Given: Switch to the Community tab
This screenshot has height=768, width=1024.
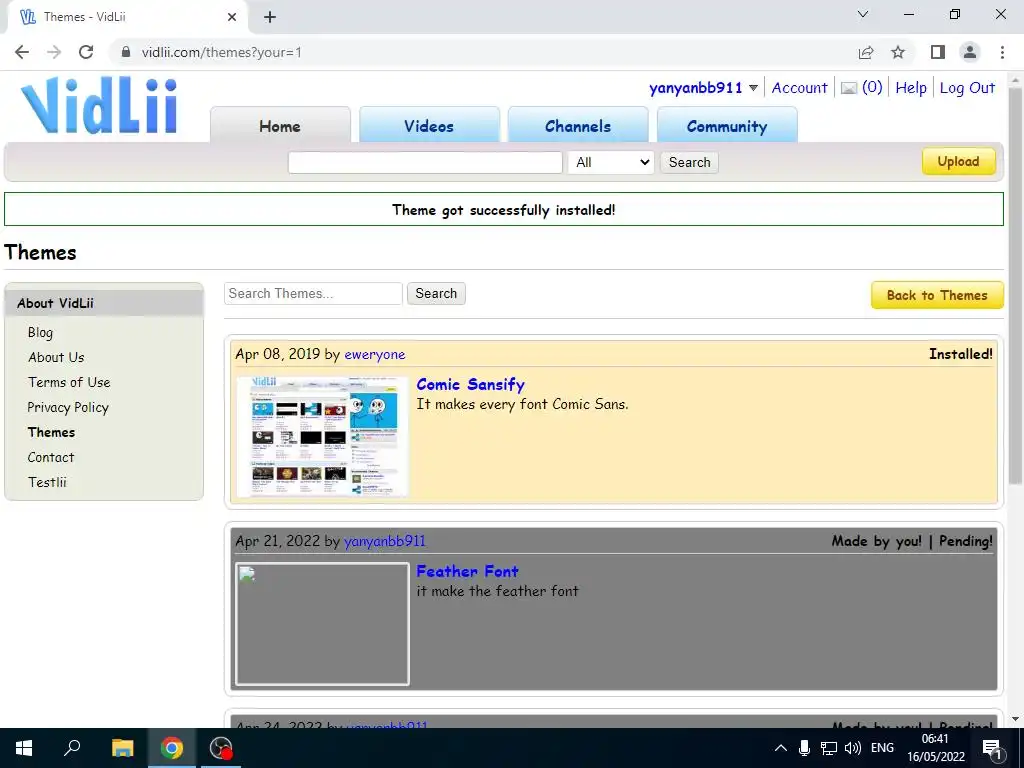Looking at the screenshot, I should coord(727,125).
